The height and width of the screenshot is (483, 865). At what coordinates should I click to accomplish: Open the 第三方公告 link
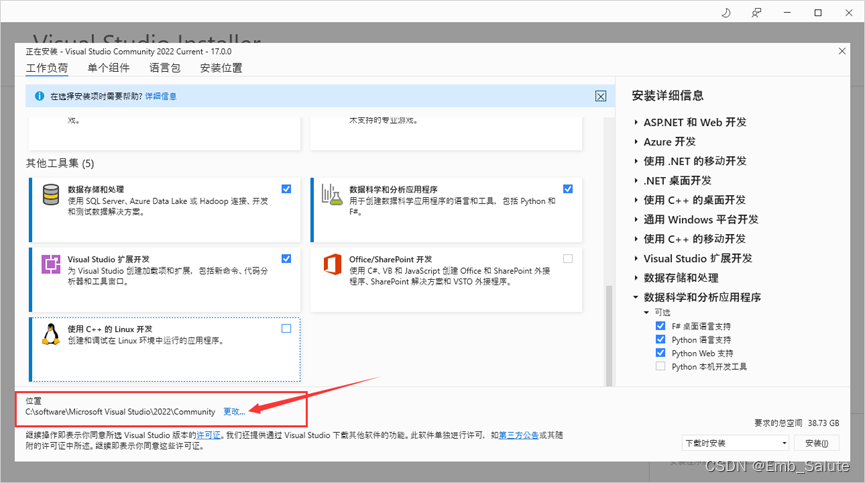tap(519, 435)
